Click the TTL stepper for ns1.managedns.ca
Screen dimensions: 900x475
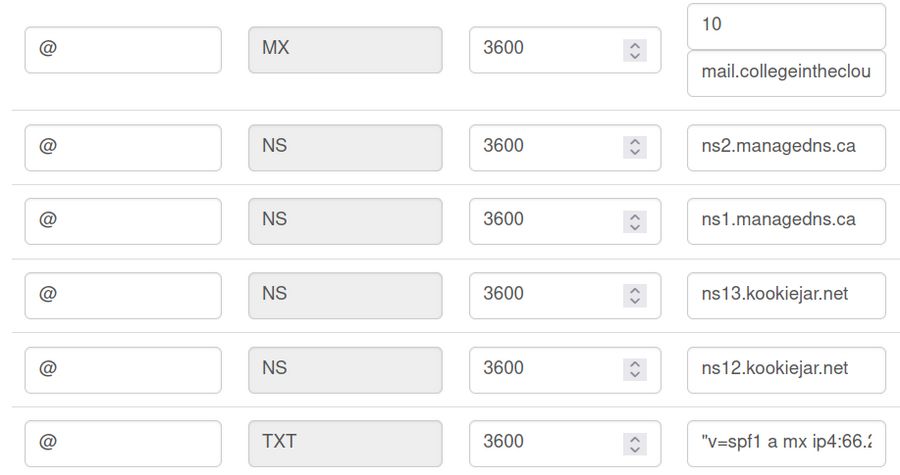pyautogui.click(x=634, y=221)
